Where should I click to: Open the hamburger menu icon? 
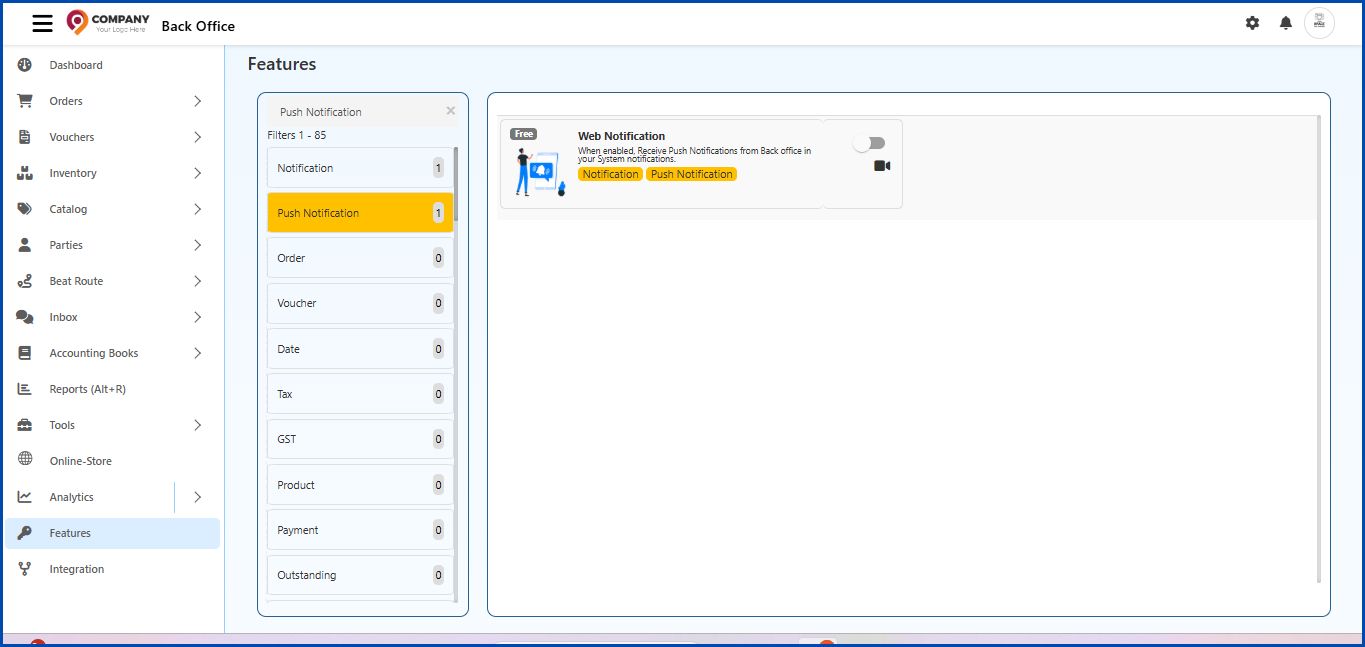tap(42, 24)
